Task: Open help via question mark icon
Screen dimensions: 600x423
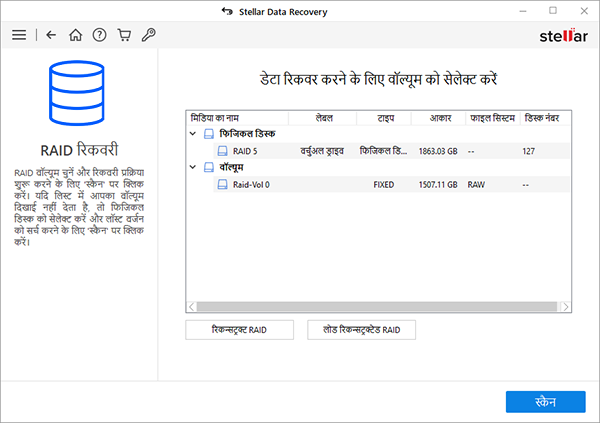Action: click(x=99, y=35)
